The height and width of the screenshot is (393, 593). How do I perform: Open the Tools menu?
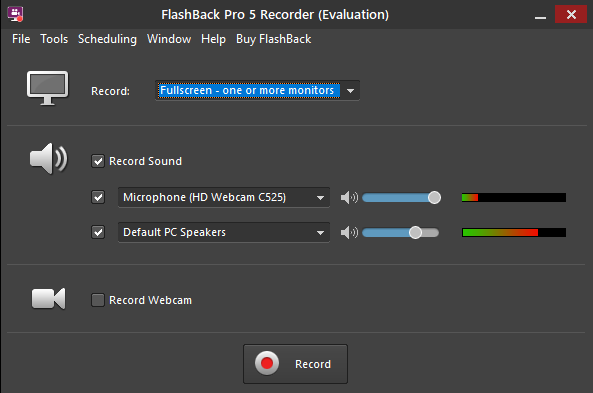[54, 39]
